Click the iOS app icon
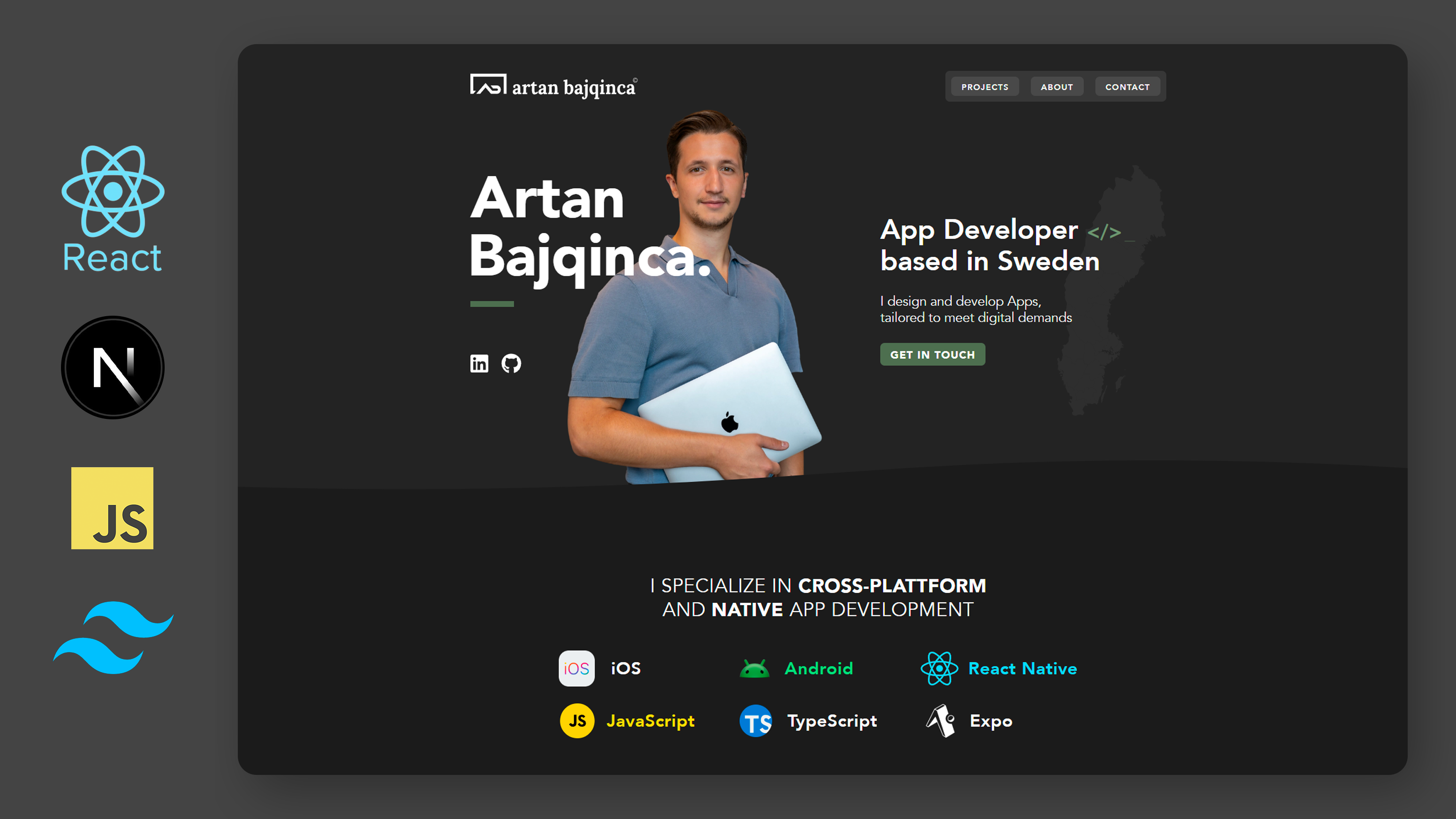The image size is (1456, 819). point(576,668)
